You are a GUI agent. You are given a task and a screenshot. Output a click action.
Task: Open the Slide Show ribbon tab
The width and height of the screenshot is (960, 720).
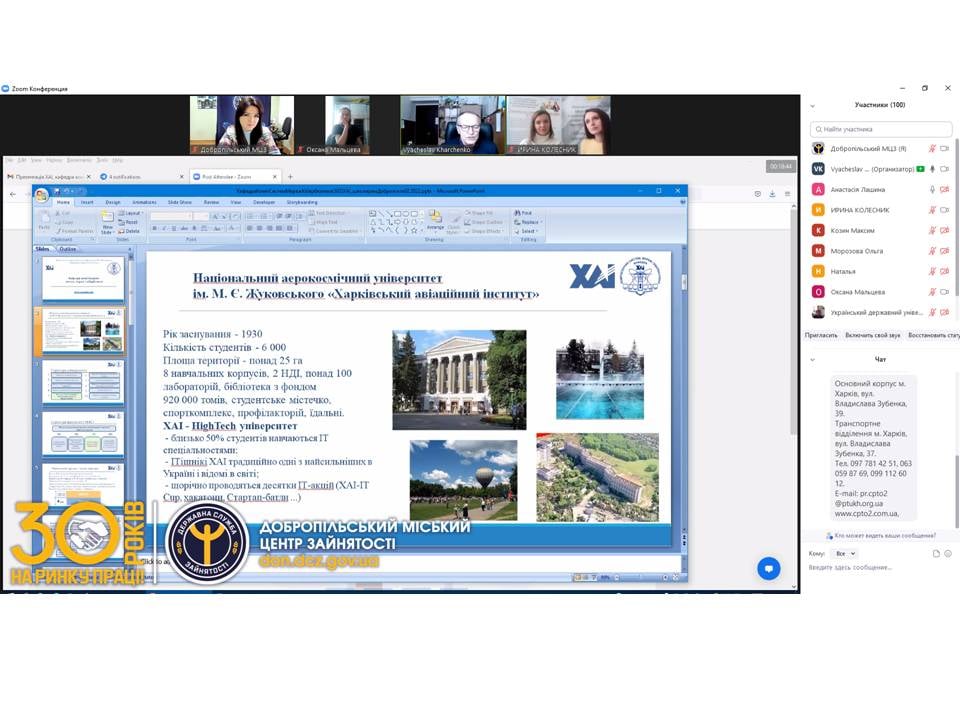(180, 202)
